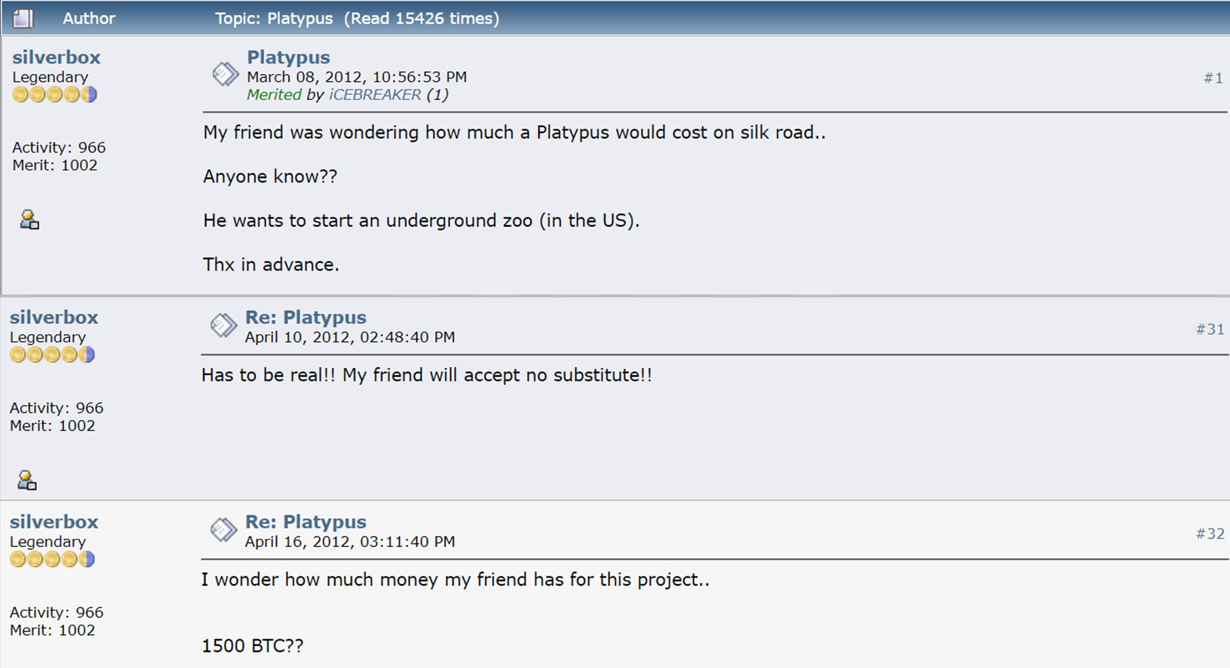This screenshot has width=1230, height=668.
Task: Go to post permalink #31
Action: click(x=1210, y=329)
